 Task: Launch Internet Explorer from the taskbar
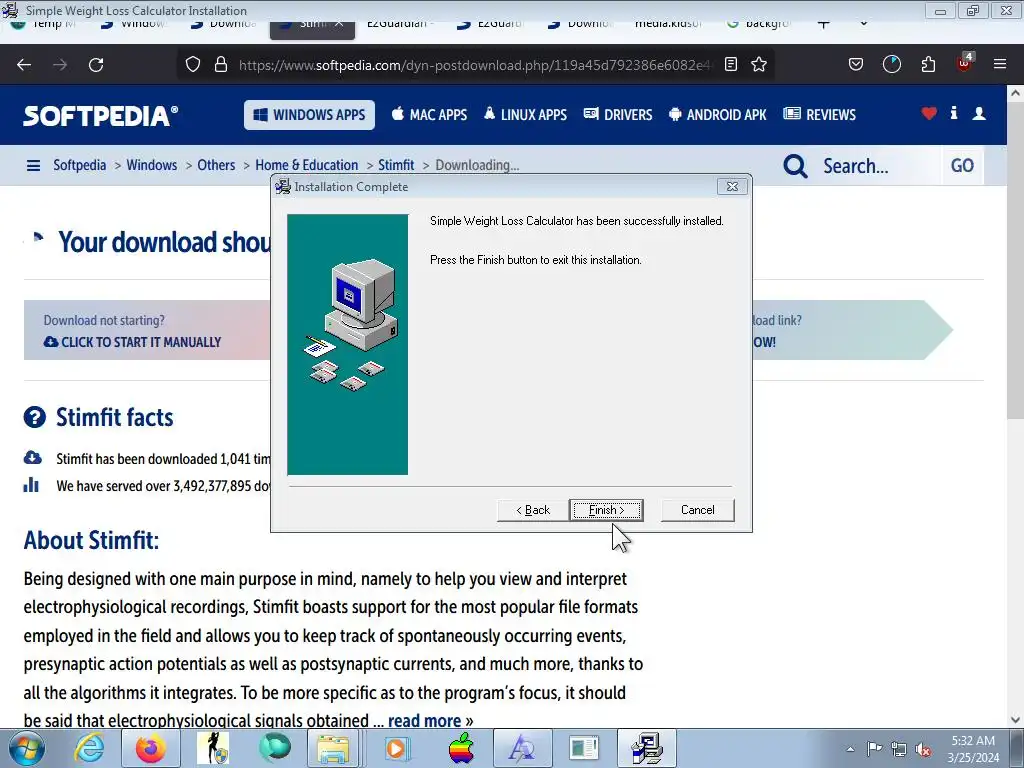pos(89,748)
